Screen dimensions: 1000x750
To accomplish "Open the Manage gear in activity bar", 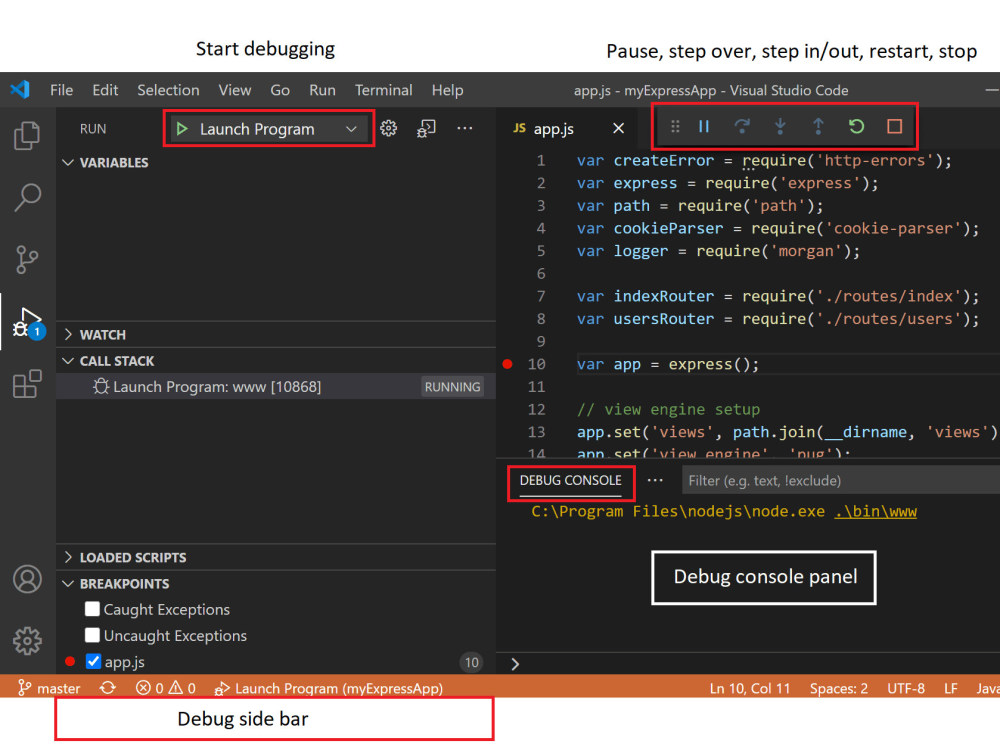I will click(x=27, y=640).
